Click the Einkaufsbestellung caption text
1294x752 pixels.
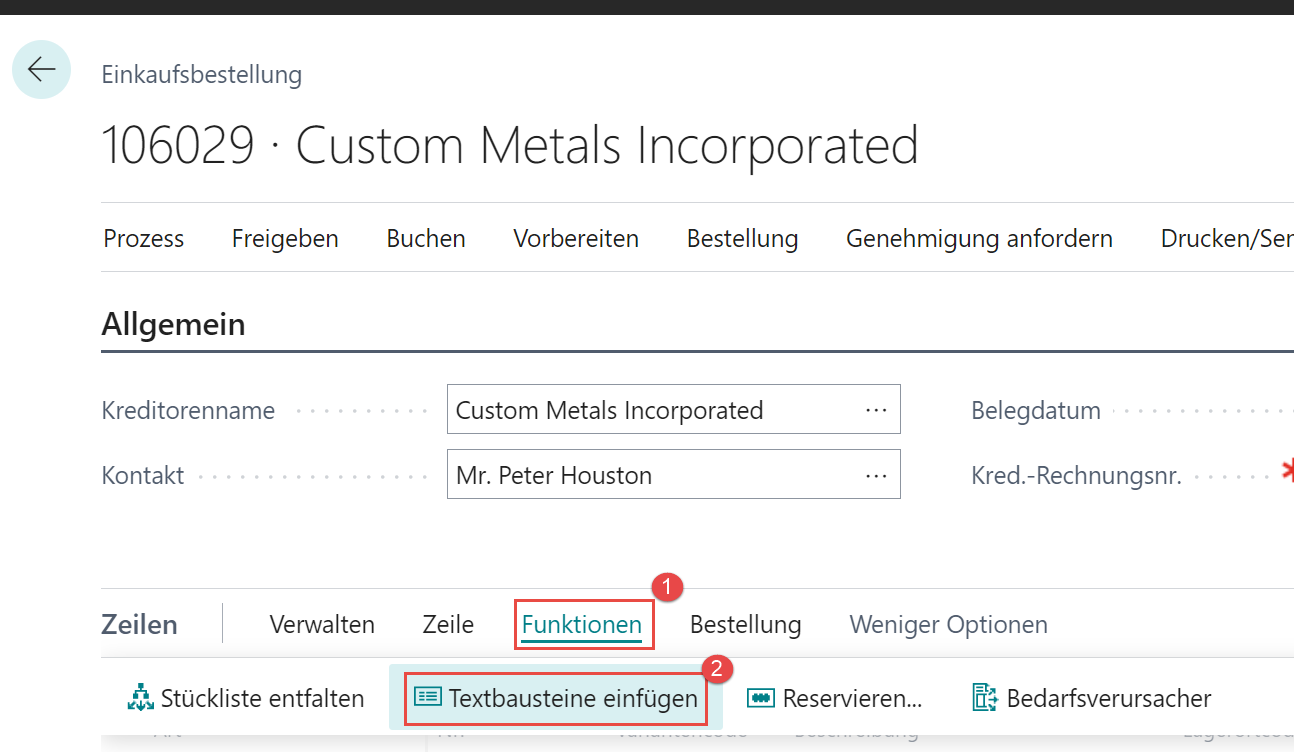(x=202, y=75)
